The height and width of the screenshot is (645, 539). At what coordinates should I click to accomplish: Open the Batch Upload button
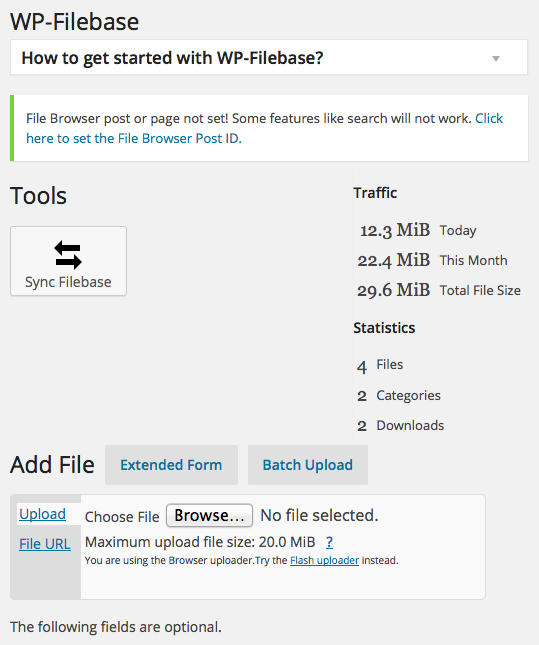click(308, 465)
